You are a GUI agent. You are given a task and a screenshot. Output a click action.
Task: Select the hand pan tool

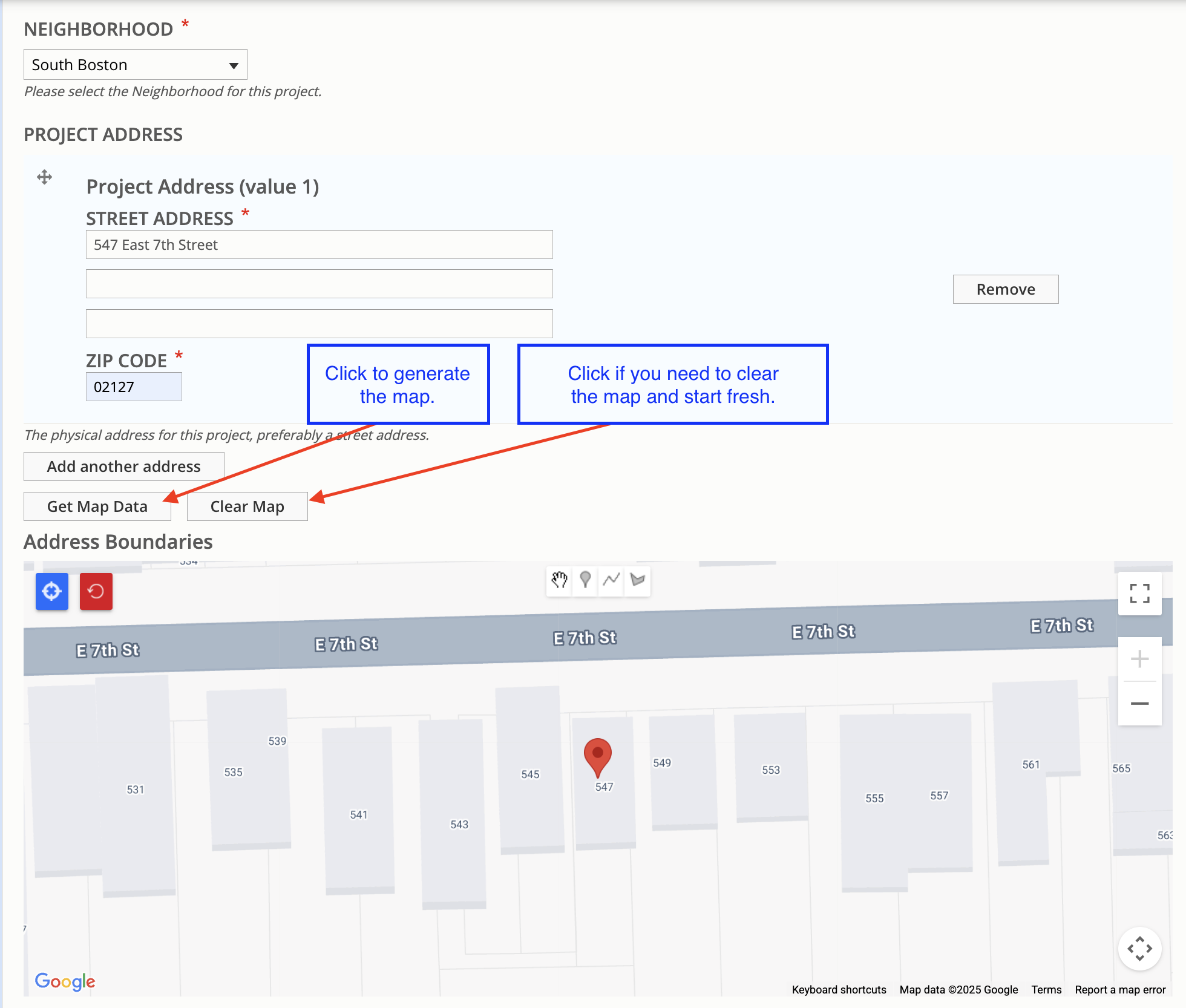pyautogui.click(x=559, y=581)
